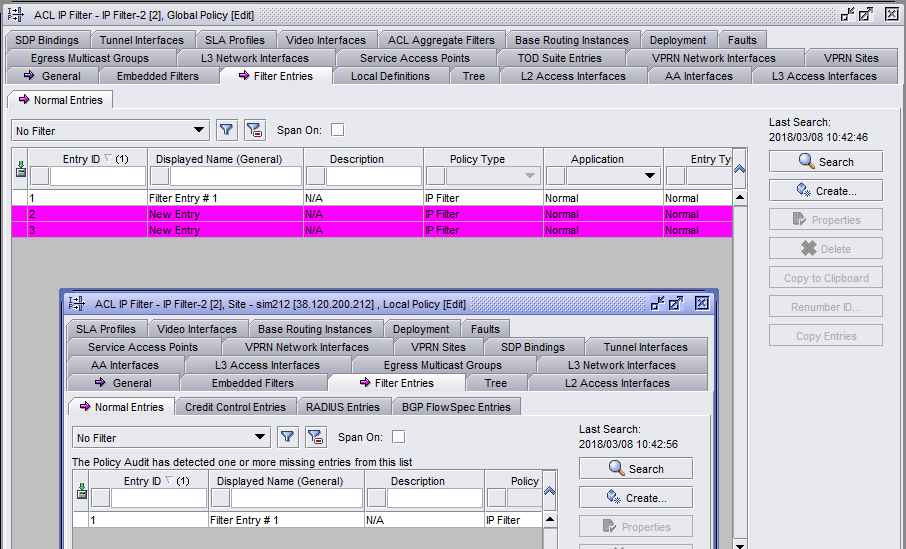Click the clear filter icon in Global Policy
This screenshot has height=549, width=906.
[254, 130]
